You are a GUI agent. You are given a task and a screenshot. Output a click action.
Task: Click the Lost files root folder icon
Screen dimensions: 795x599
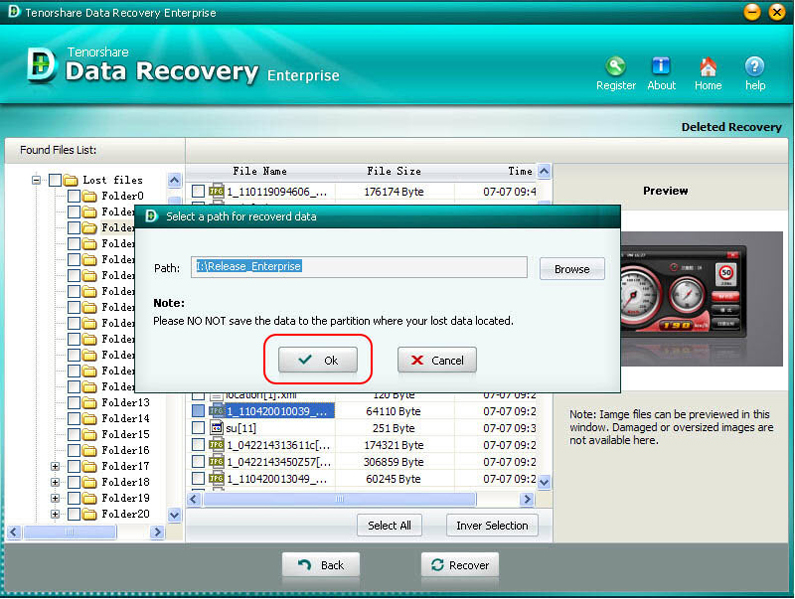(x=70, y=180)
